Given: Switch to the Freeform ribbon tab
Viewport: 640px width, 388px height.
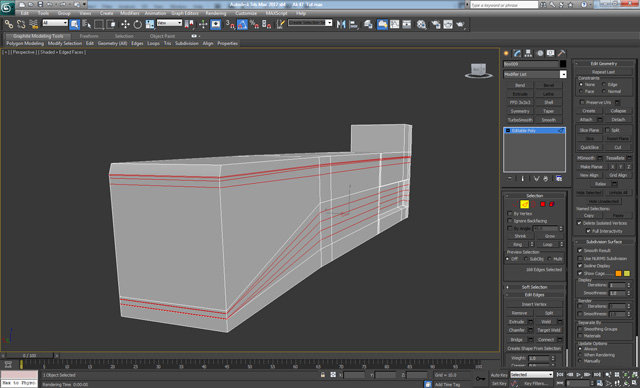Looking at the screenshot, I should click(x=89, y=36).
